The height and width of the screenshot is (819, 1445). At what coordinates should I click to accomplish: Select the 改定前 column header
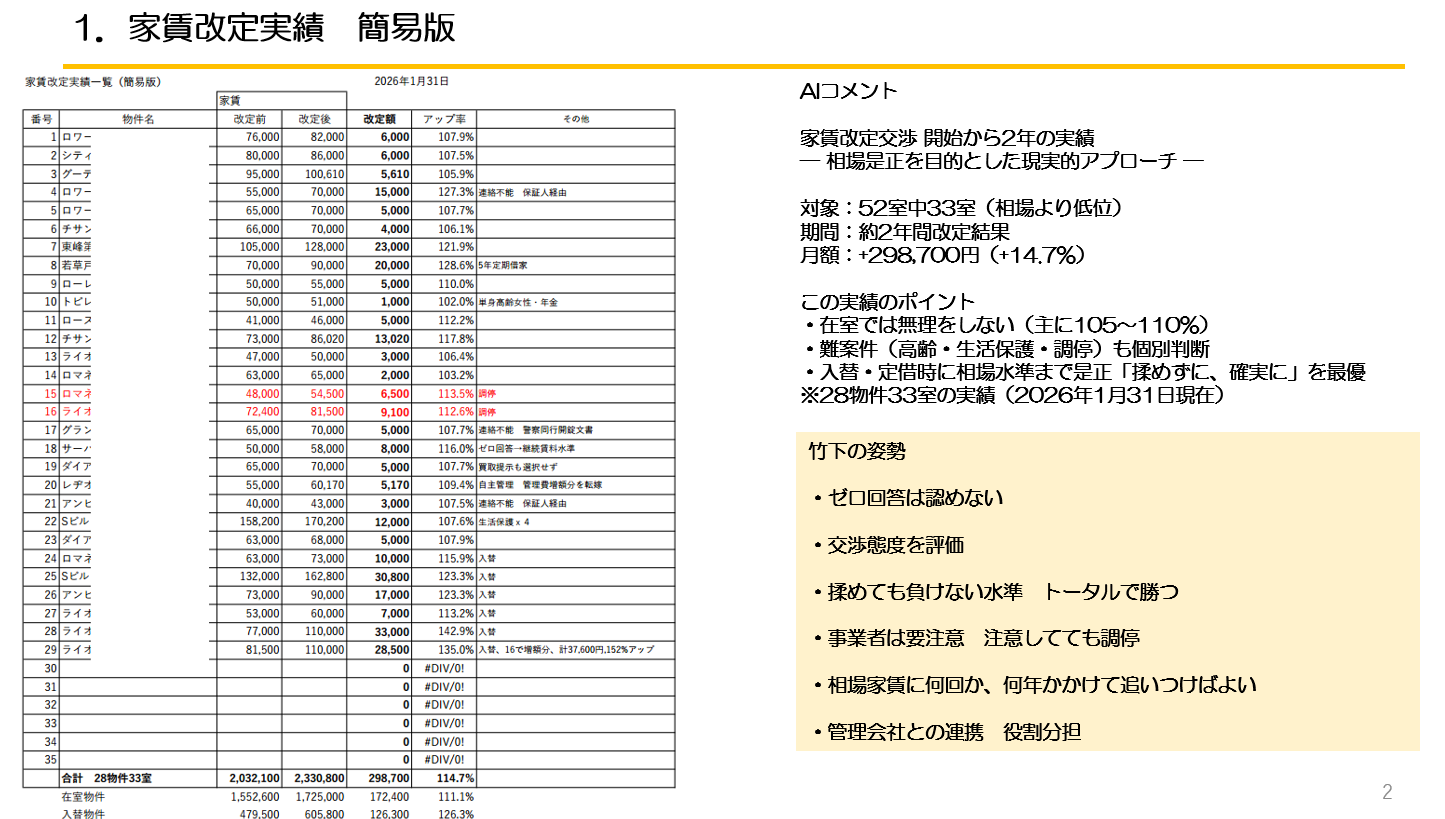pyautogui.click(x=249, y=119)
